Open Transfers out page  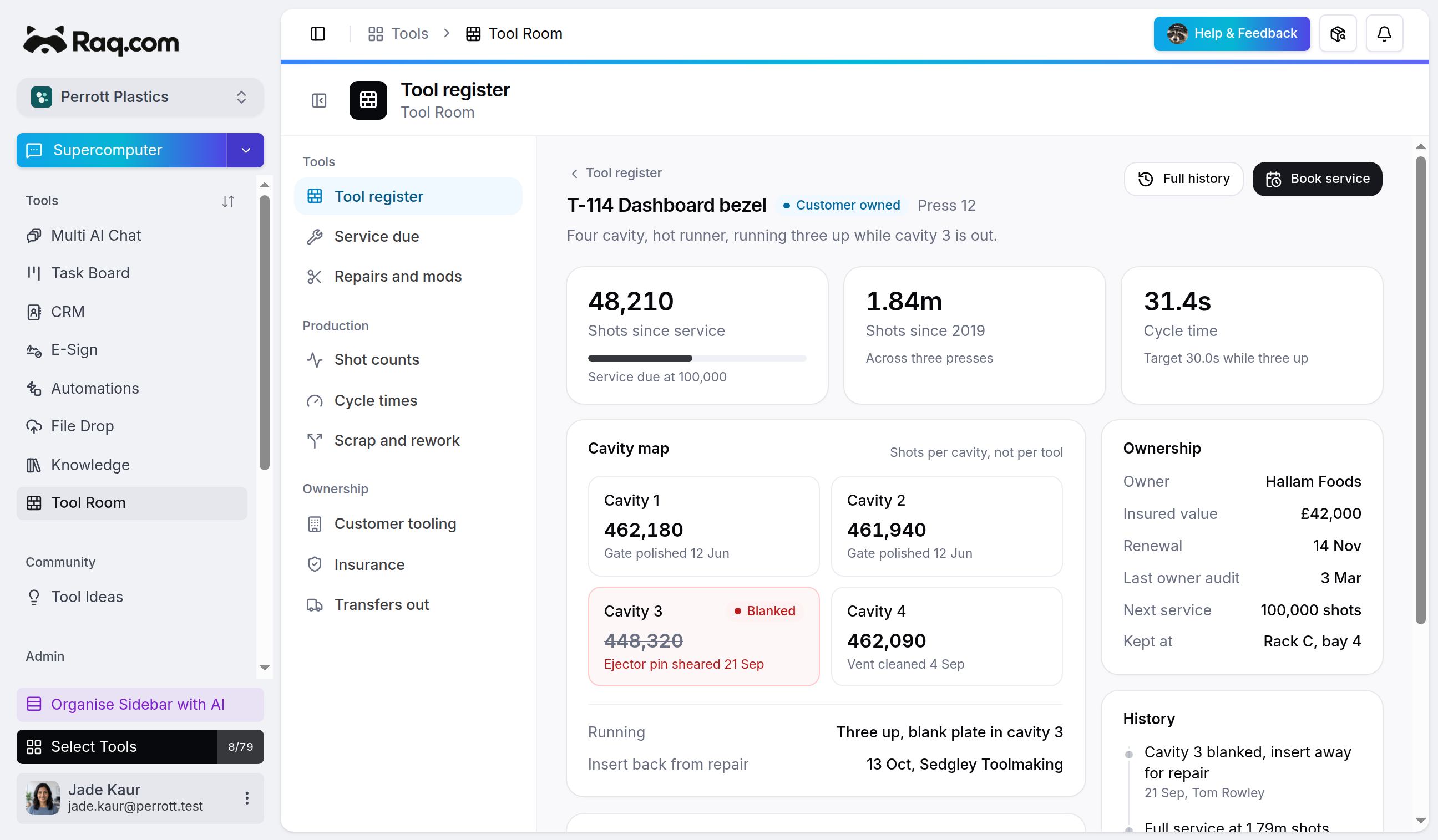pos(408,604)
